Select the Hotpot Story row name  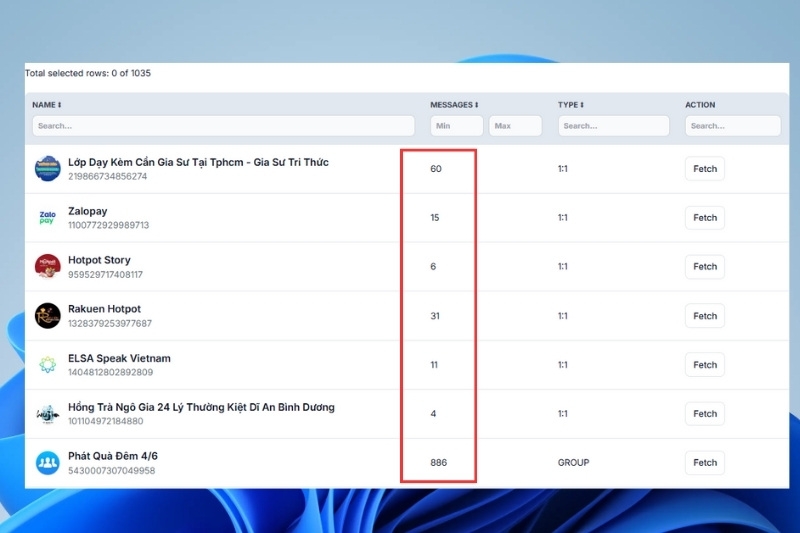[x=99, y=260]
